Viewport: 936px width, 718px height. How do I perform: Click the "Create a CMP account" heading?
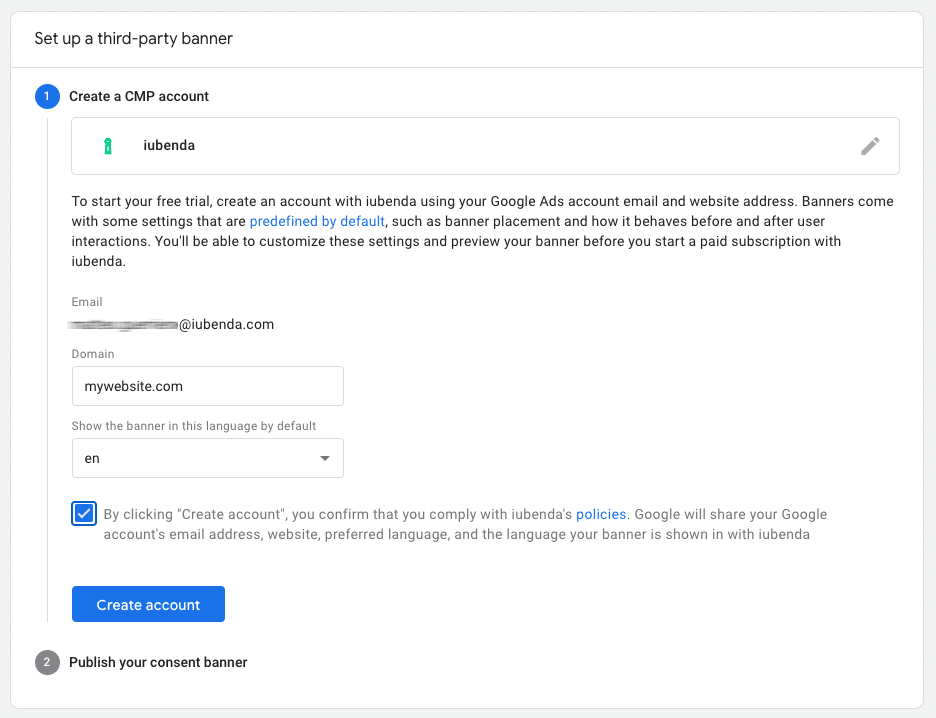(x=138, y=96)
